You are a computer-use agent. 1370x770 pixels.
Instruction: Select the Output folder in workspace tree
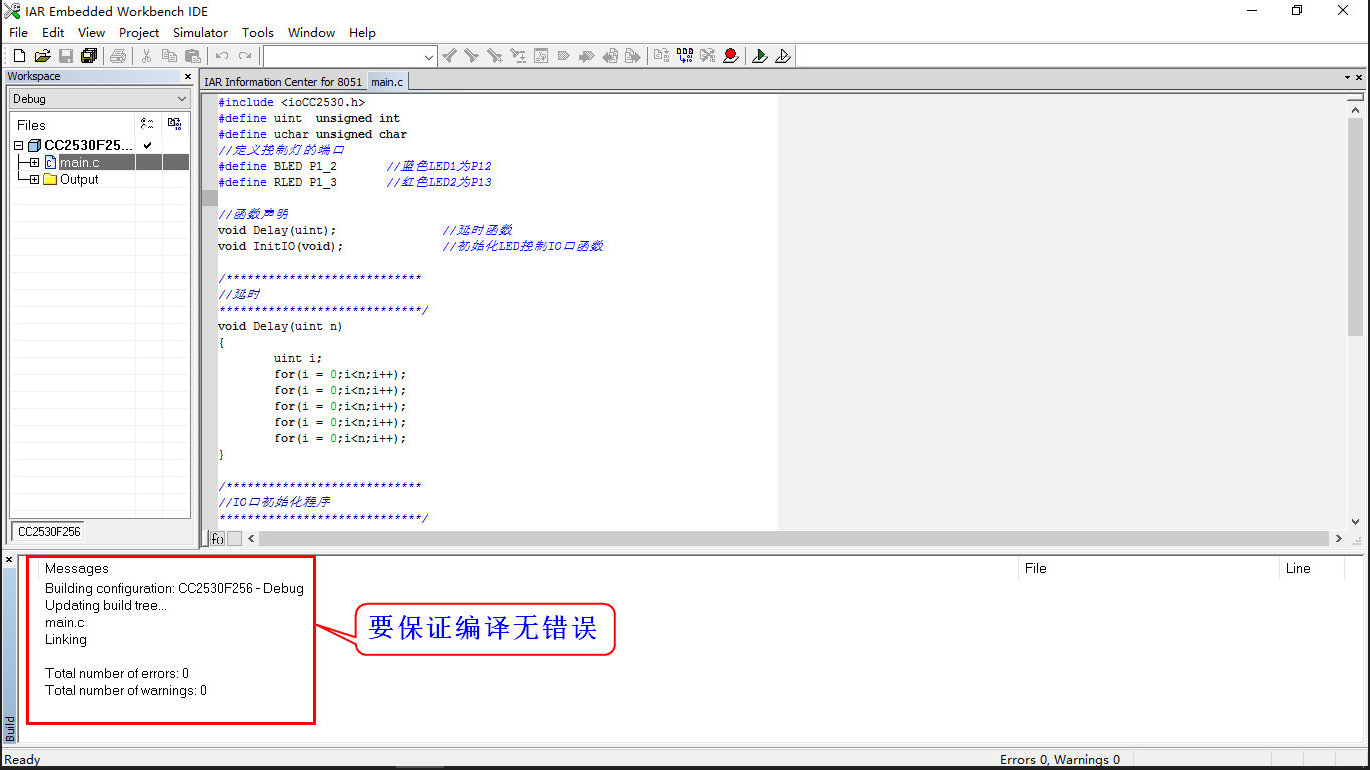click(x=79, y=180)
